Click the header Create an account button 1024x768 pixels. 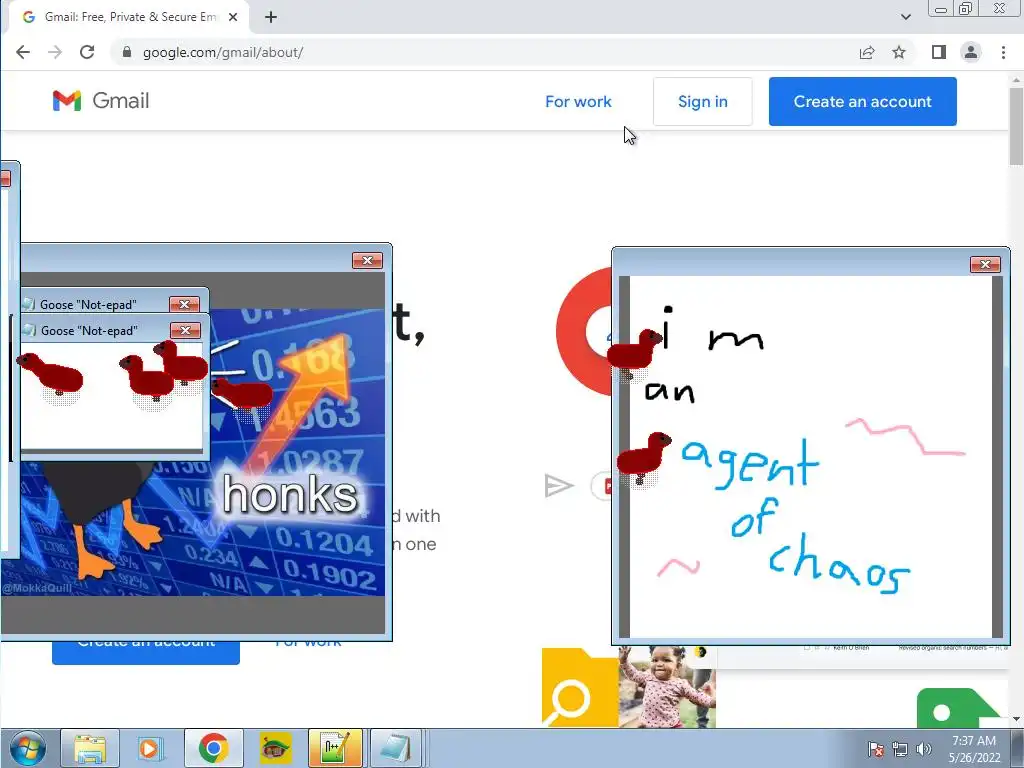863,101
